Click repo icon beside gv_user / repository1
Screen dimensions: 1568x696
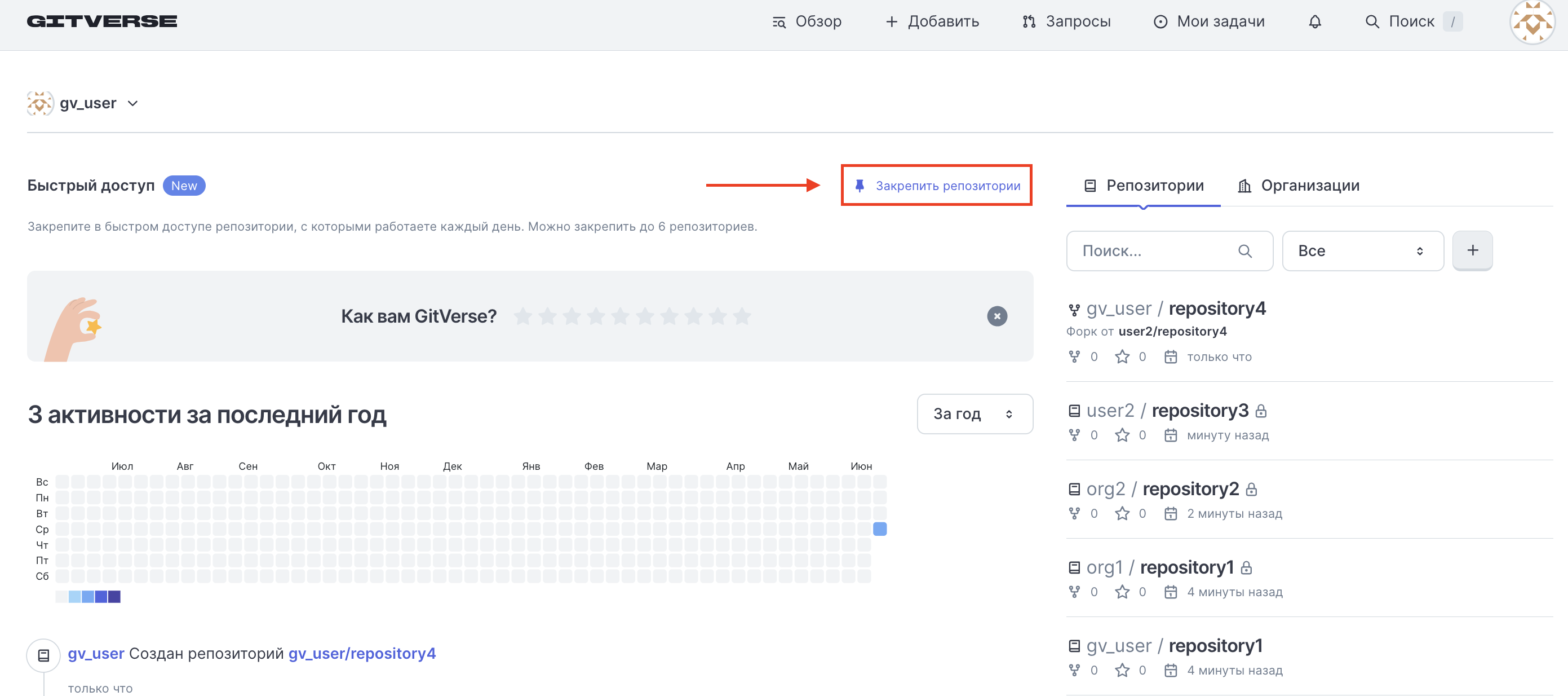click(x=1074, y=646)
